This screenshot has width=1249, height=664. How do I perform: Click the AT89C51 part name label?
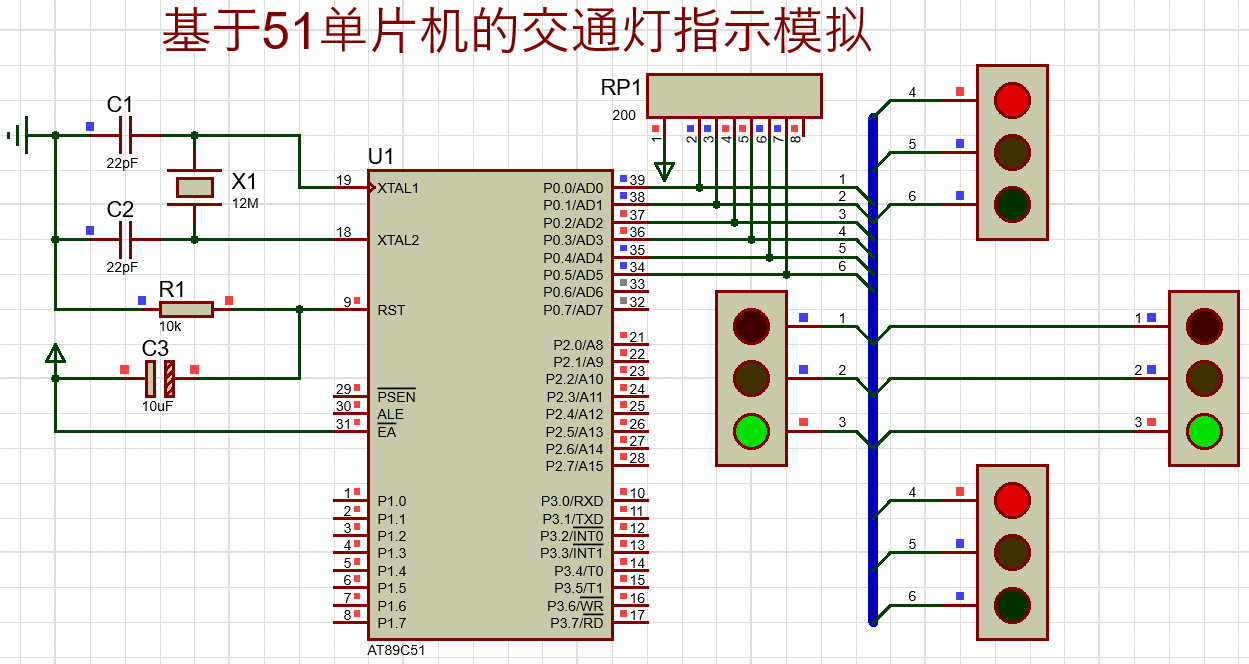(396, 650)
